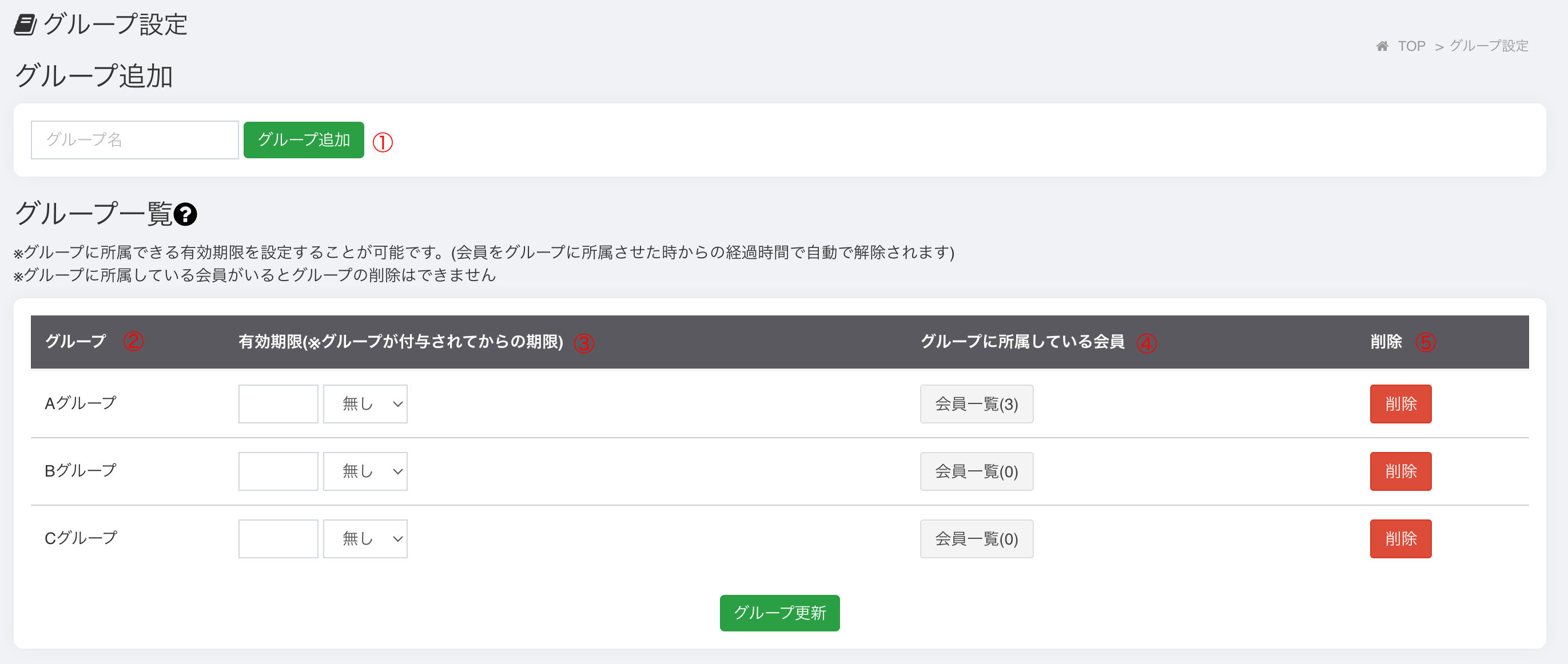
Task: Click the グループ一覧 section heading
Action: [x=94, y=214]
